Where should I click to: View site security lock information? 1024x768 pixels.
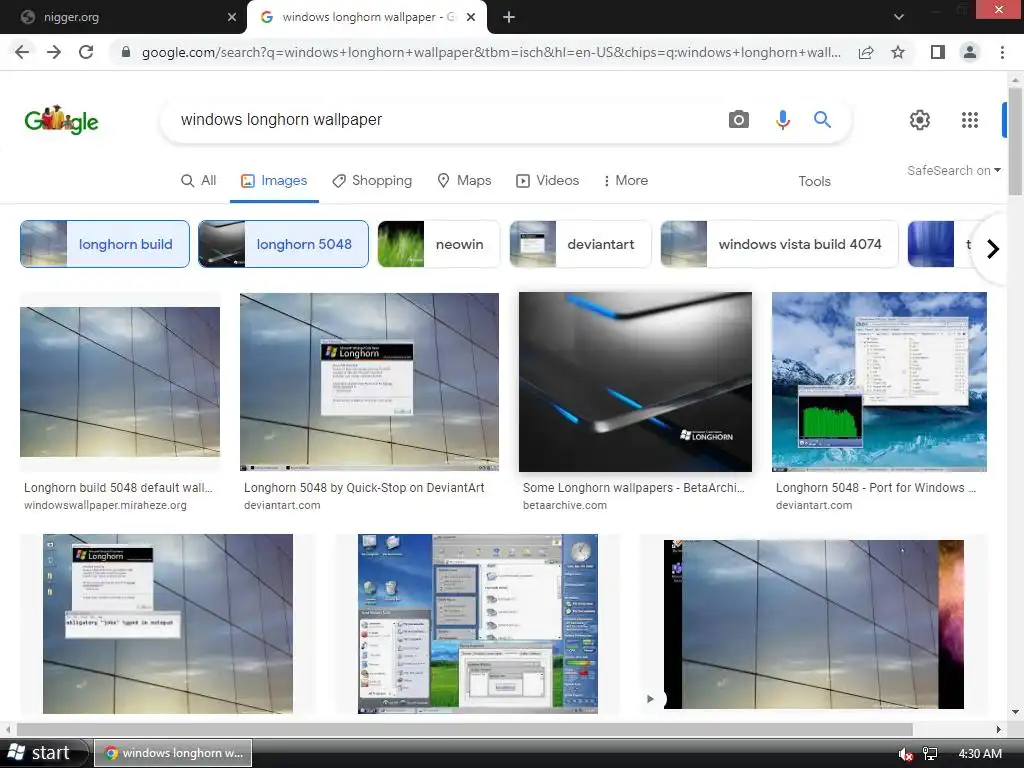tap(126, 52)
